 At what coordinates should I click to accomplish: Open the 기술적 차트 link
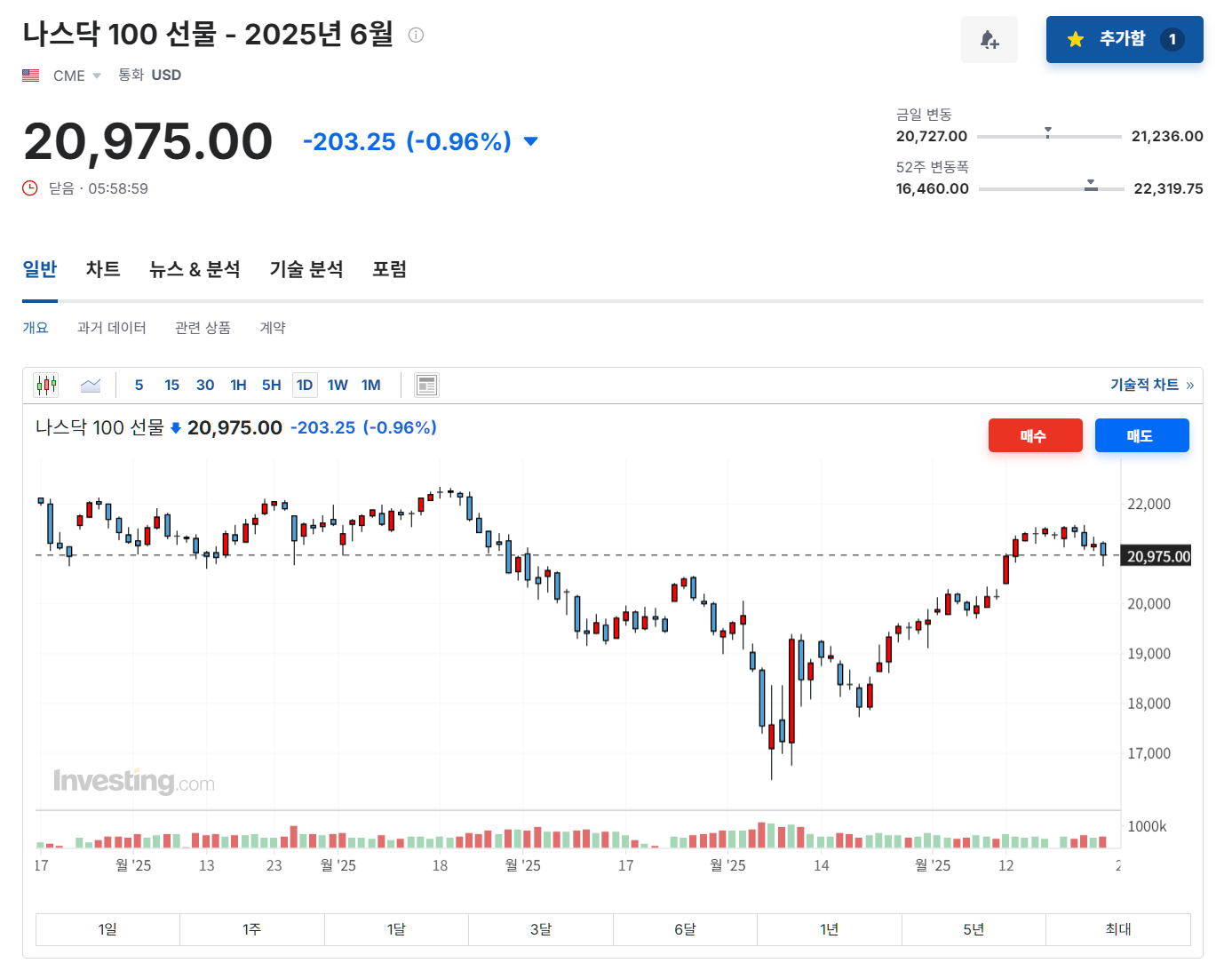coord(1145,385)
